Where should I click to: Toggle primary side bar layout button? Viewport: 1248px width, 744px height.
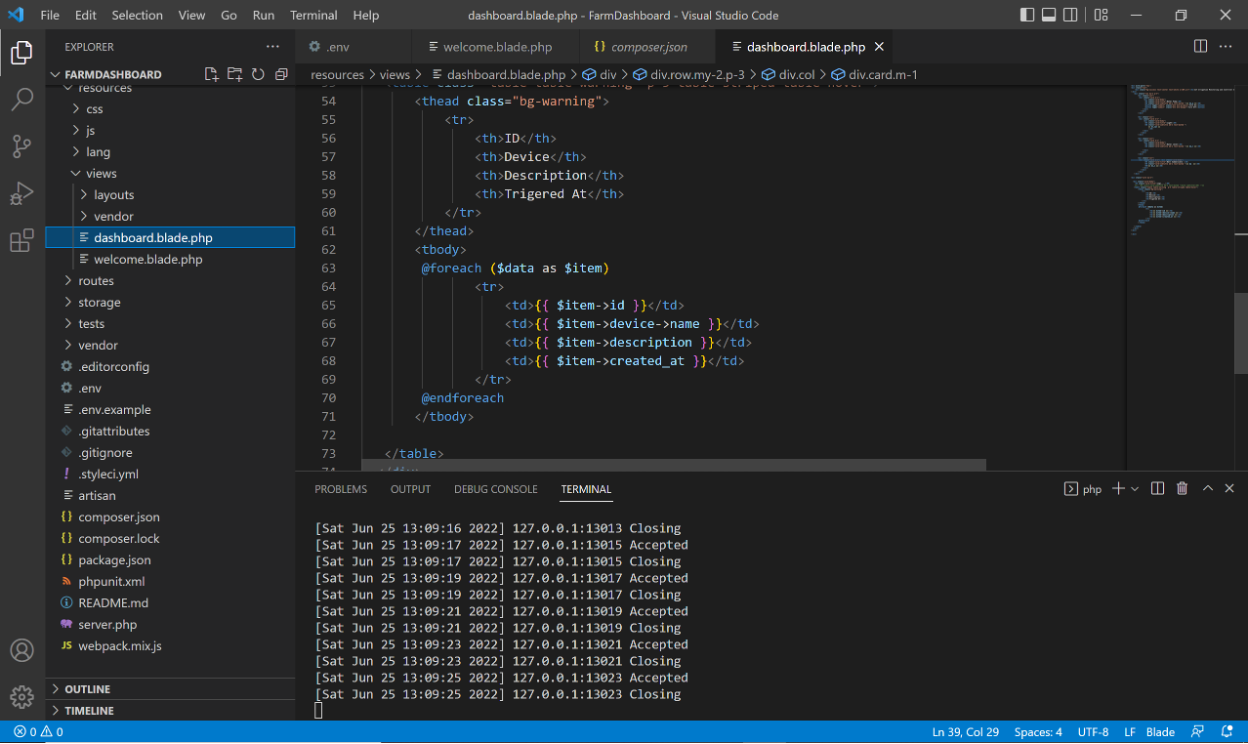point(1027,15)
